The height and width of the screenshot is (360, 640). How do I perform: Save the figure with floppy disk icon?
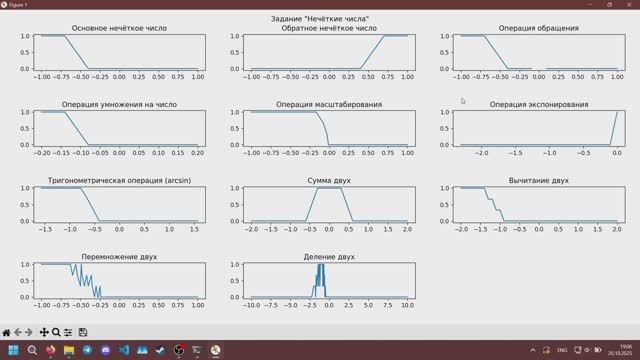[x=83, y=332]
